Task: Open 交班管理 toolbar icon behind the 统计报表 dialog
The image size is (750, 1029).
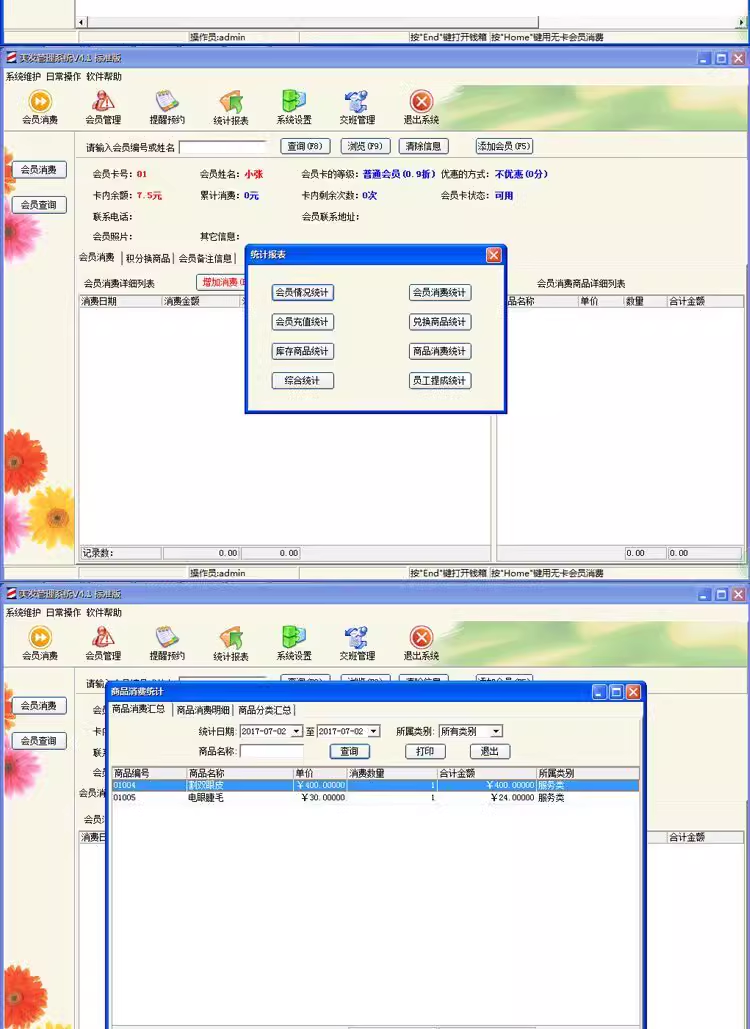Action: pos(357,108)
